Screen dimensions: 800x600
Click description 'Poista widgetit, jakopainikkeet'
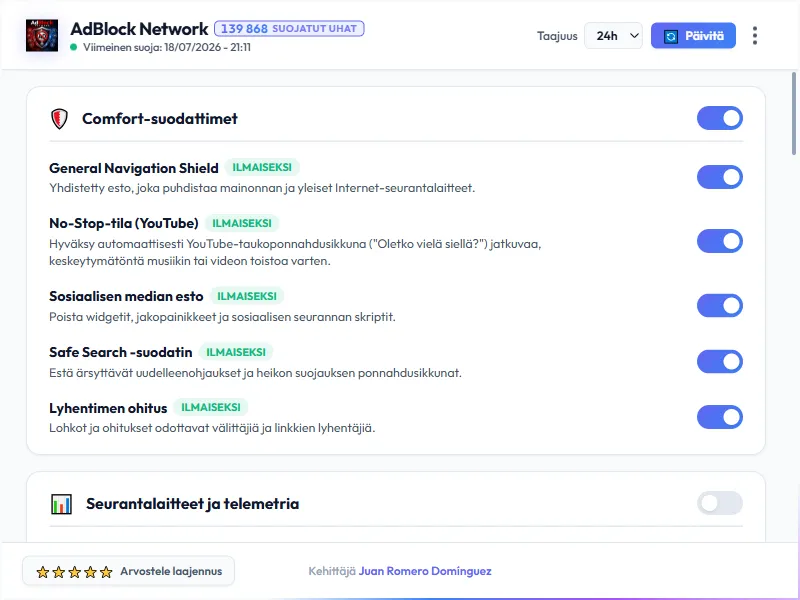[222, 317]
